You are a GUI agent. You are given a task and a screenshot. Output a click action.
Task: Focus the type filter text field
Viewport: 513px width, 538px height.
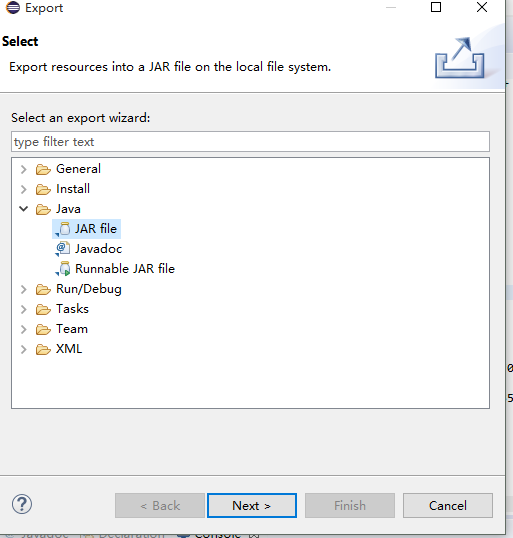[x=250, y=141]
